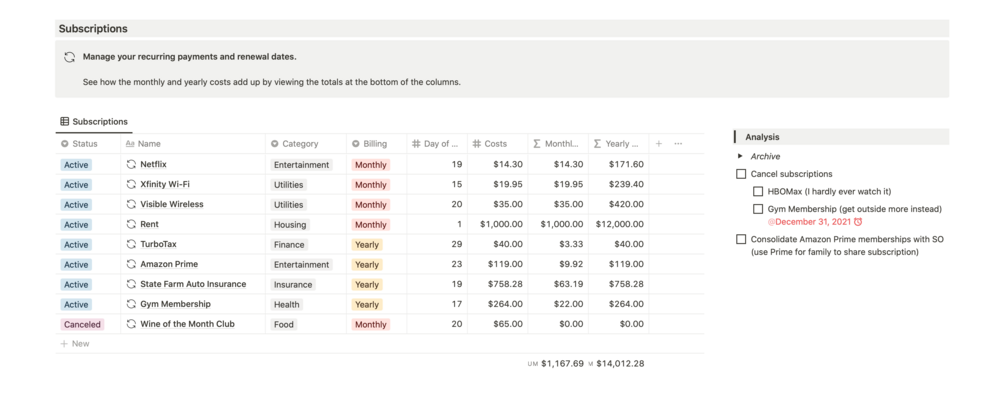Image resolution: width=1005 pixels, height=394 pixels.
Task: Open the Name column header menu
Action: [x=193, y=144]
